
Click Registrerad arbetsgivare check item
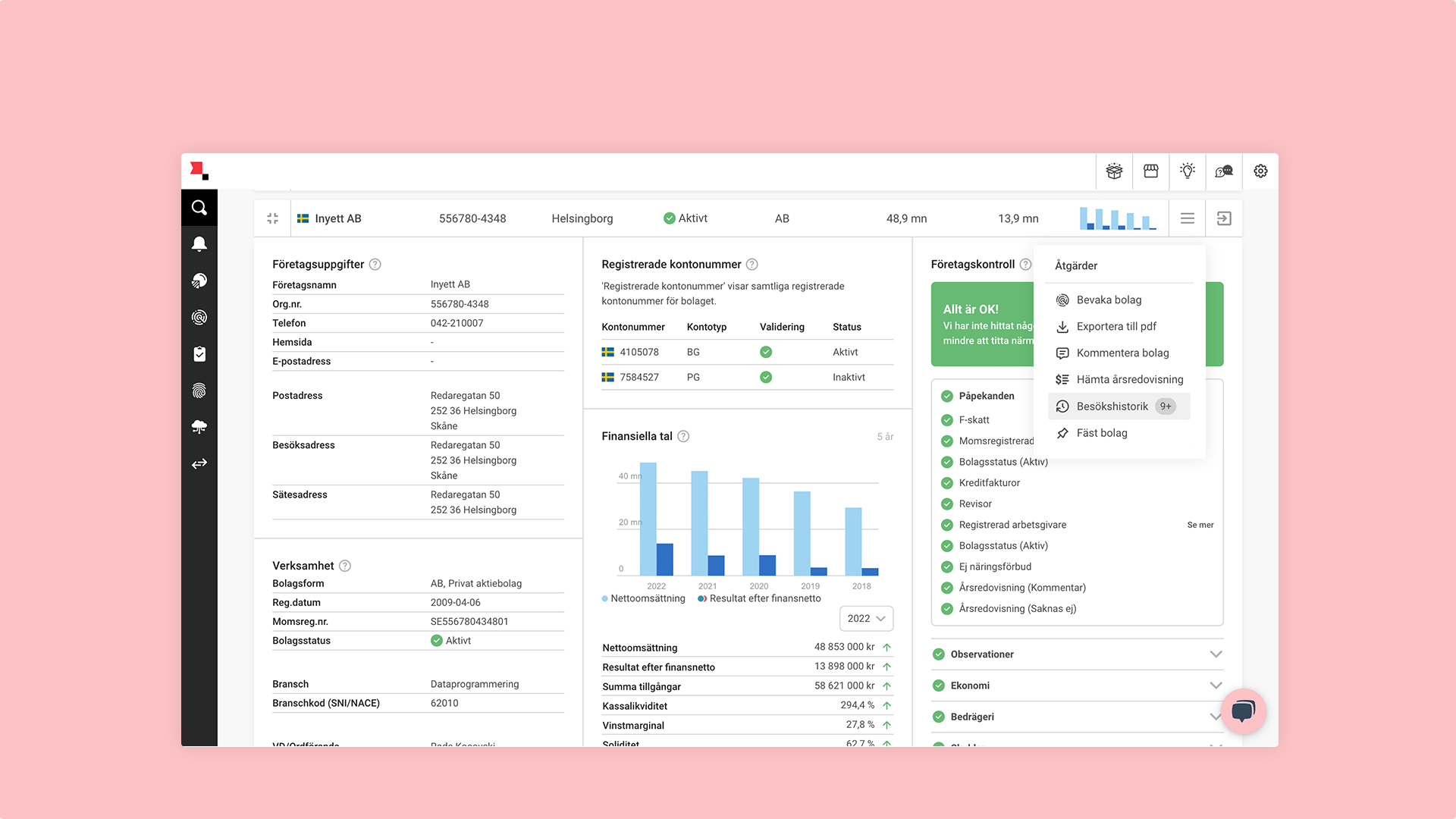click(1012, 525)
